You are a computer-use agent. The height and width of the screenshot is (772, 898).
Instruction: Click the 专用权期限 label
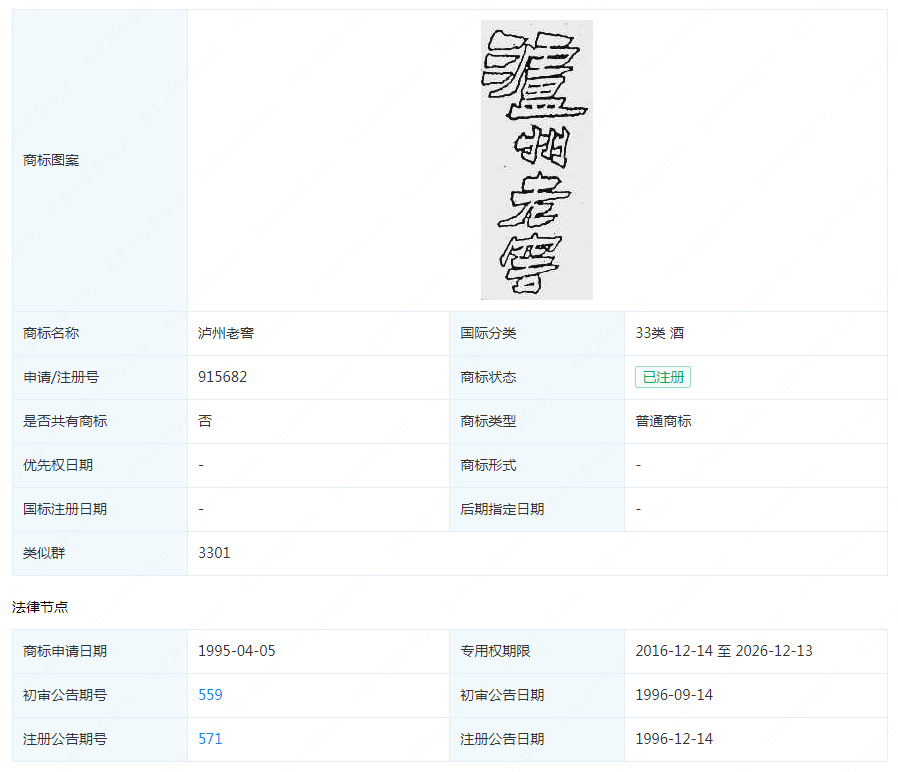495,651
